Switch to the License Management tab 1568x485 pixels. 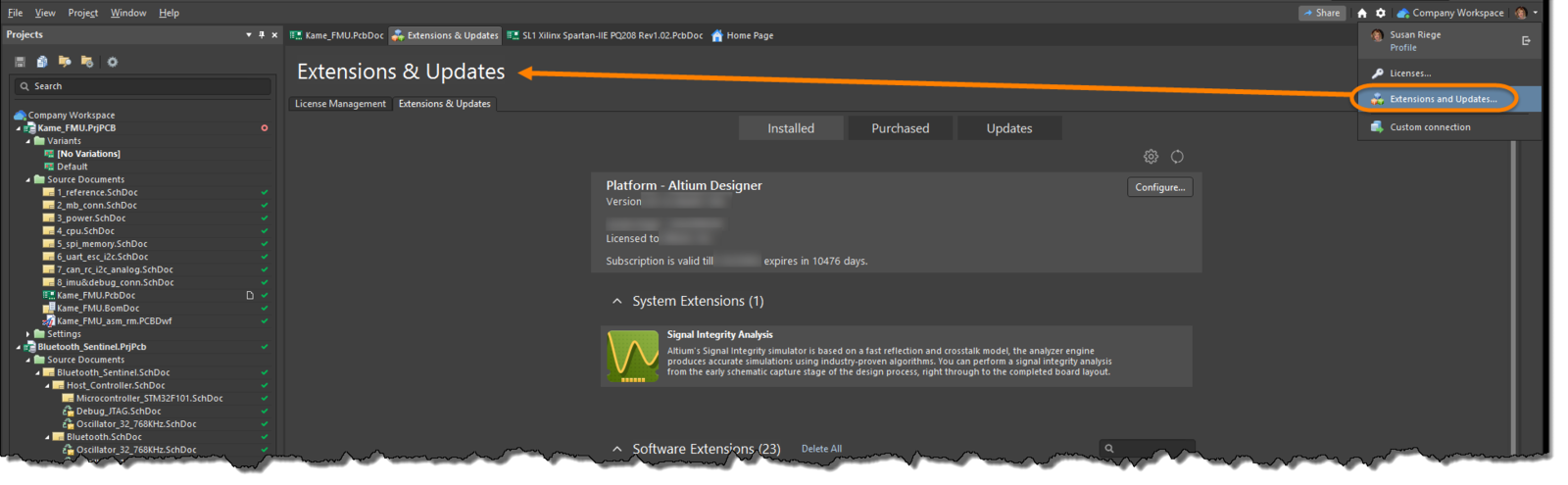[340, 104]
